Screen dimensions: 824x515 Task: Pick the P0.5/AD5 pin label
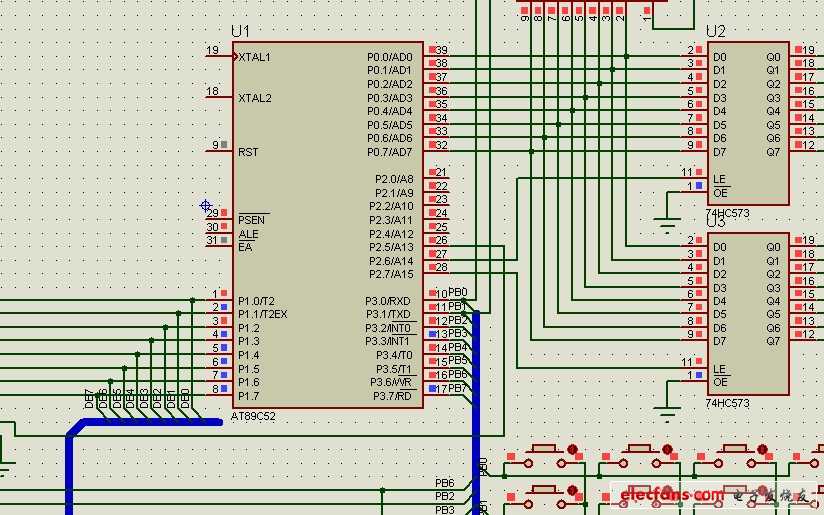(390, 125)
